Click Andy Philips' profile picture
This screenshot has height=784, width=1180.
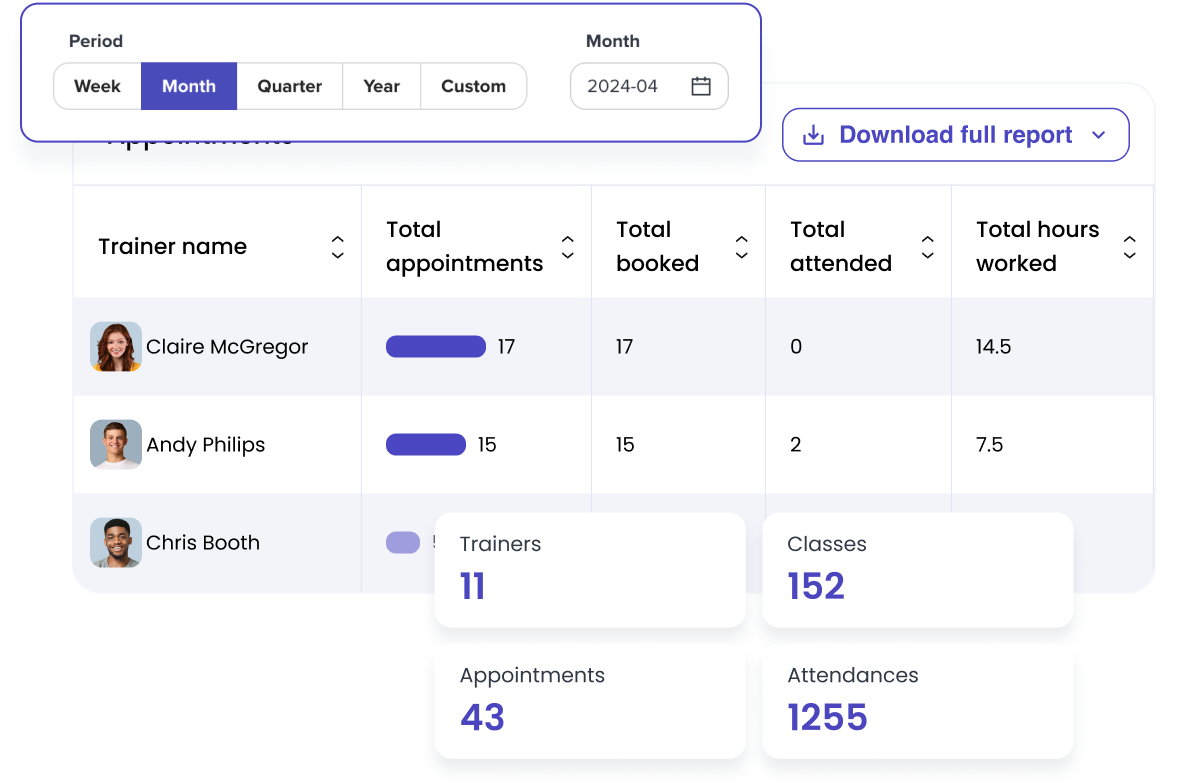115,445
